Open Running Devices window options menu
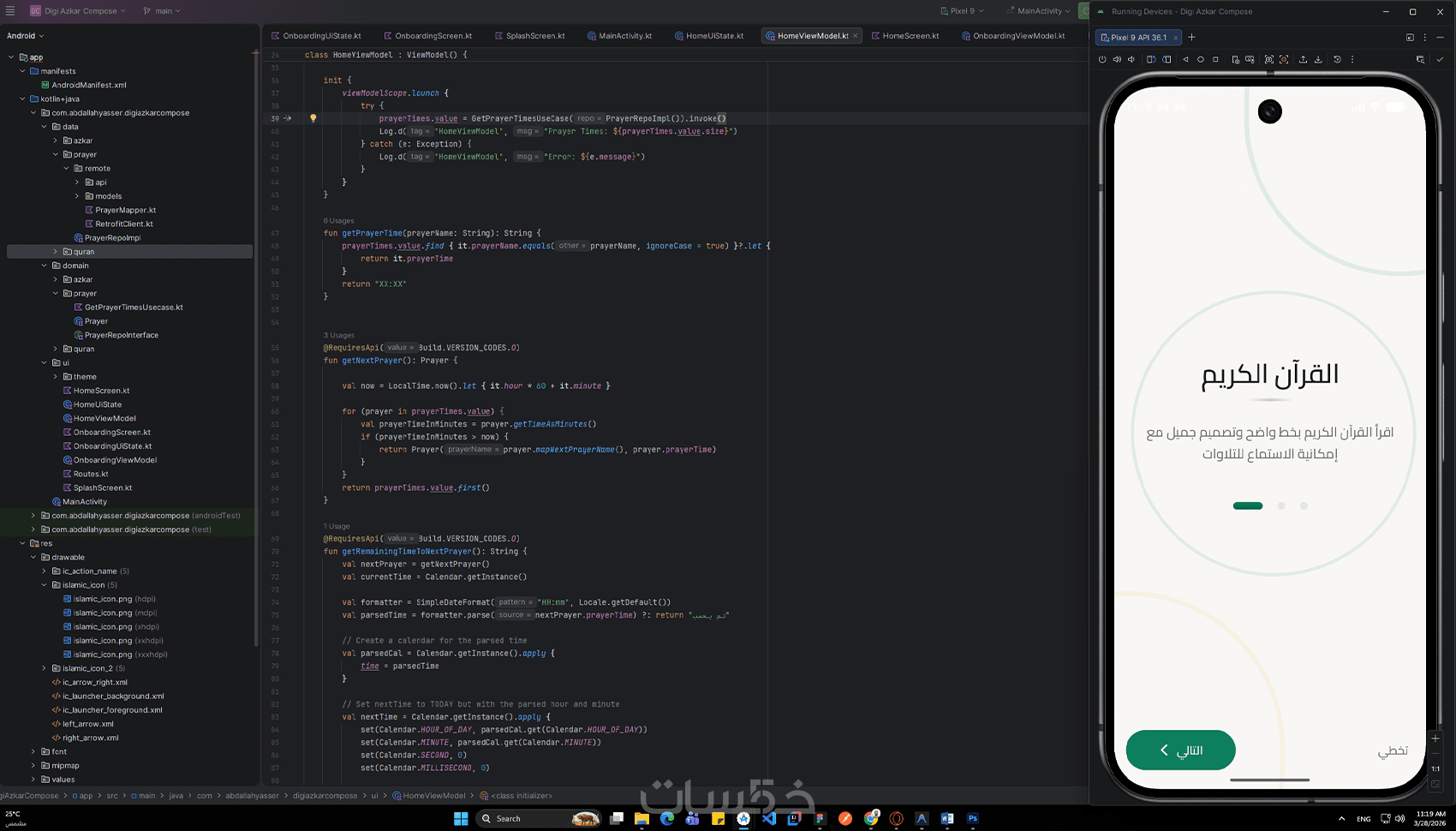 tap(1425, 38)
